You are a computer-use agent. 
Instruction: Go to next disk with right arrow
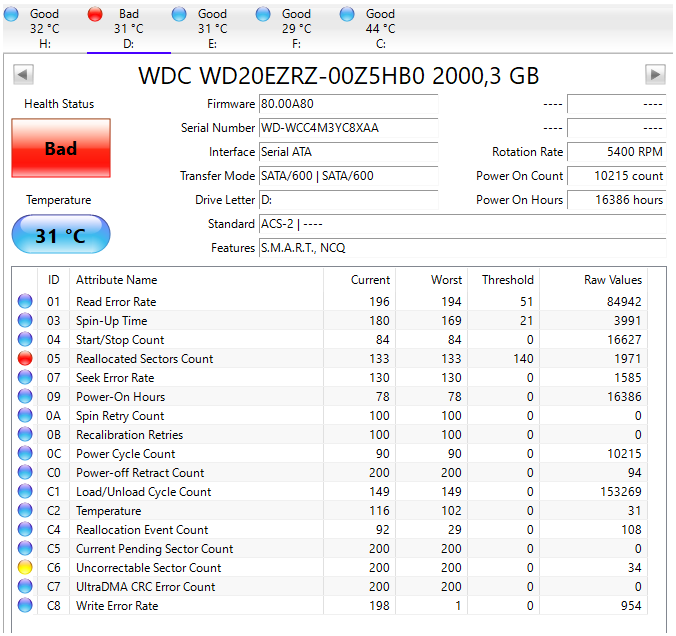(x=655, y=75)
